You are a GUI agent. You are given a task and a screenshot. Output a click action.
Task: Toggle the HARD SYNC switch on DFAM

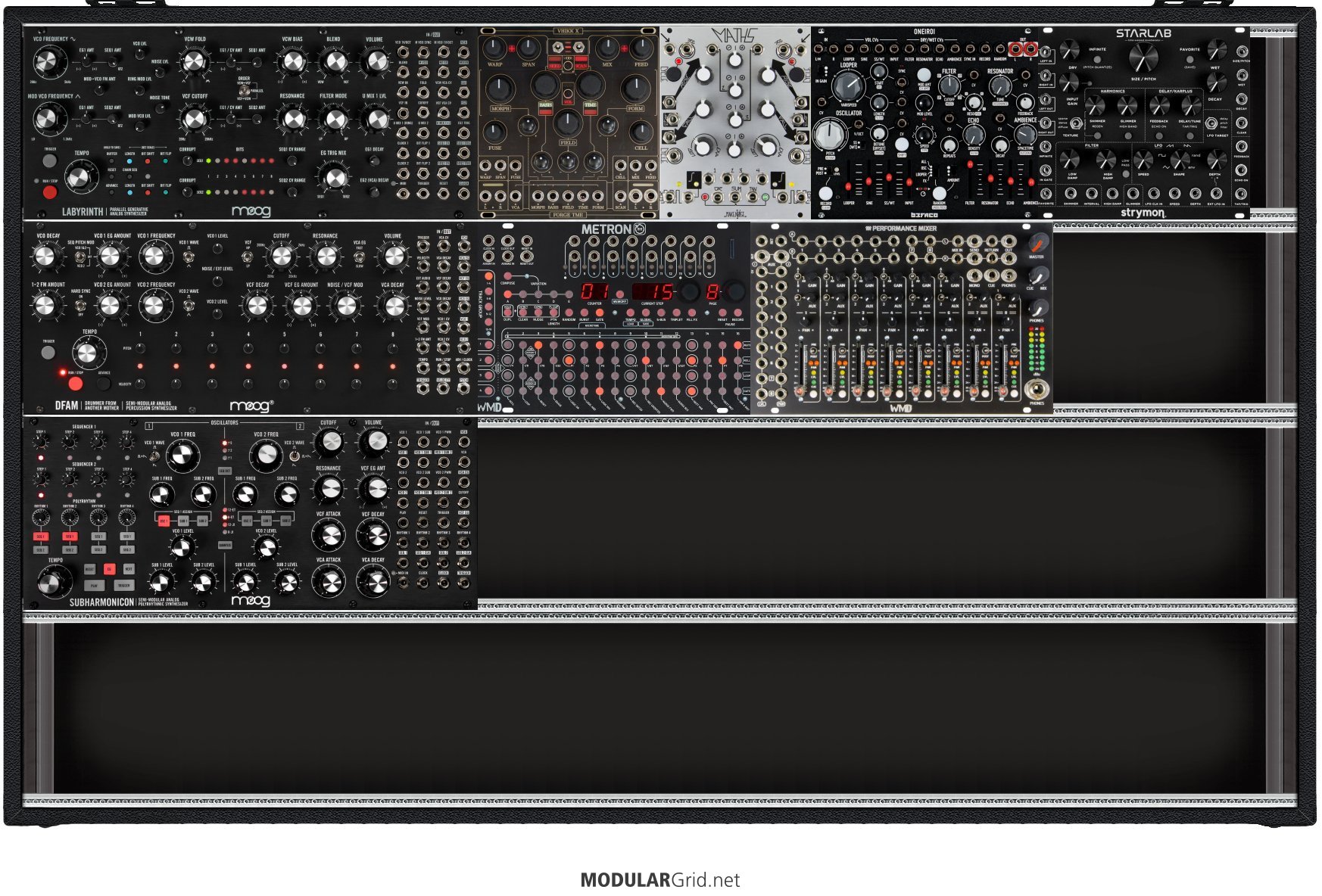(80, 304)
